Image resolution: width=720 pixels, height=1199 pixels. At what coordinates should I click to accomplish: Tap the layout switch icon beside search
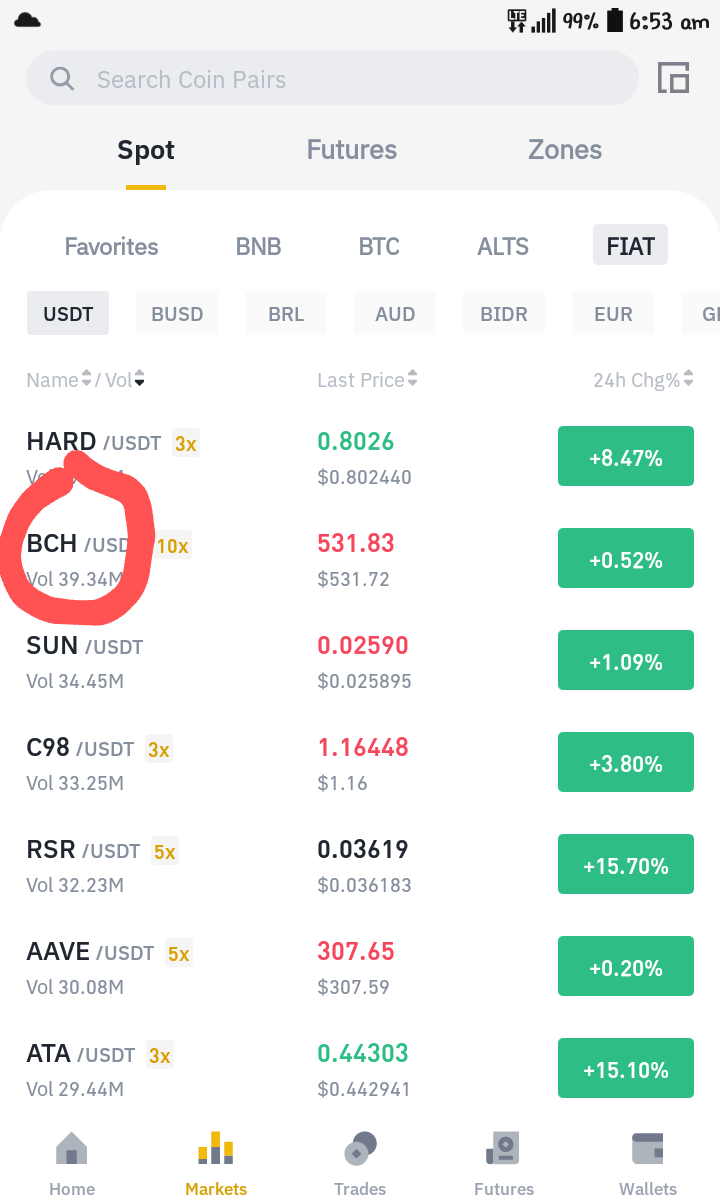tap(673, 78)
